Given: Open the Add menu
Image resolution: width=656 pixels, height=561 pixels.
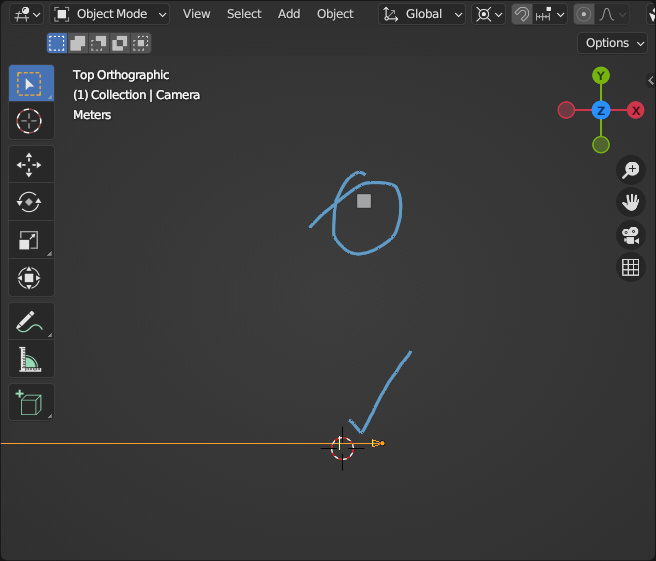Looking at the screenshot, I should point(289,14).
